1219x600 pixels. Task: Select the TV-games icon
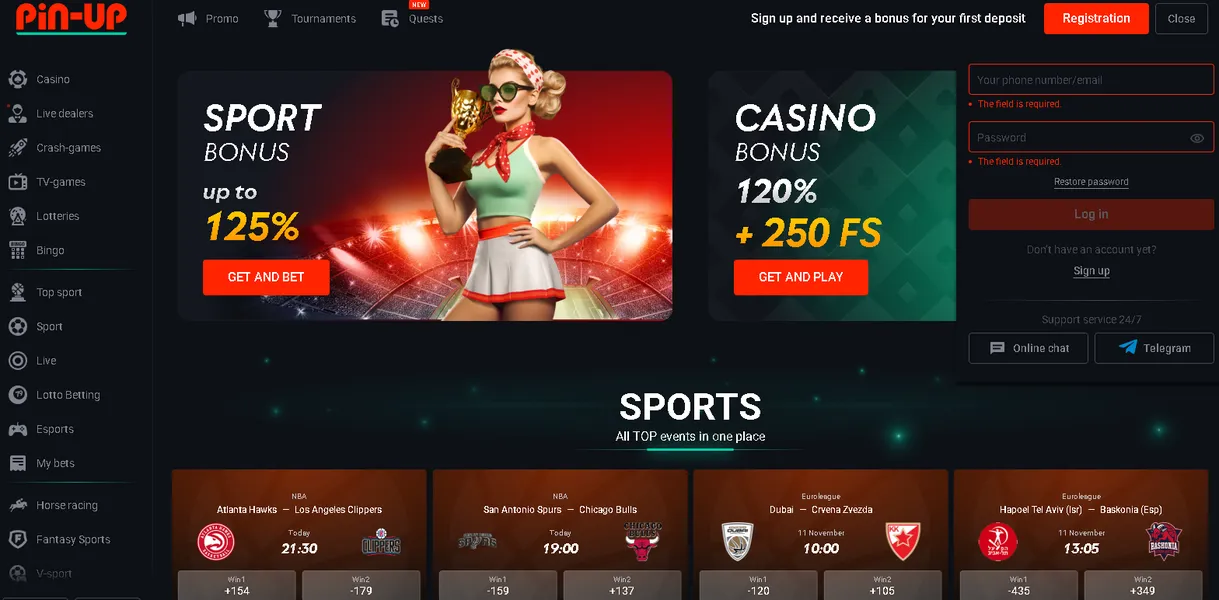[x=17, y=182]
